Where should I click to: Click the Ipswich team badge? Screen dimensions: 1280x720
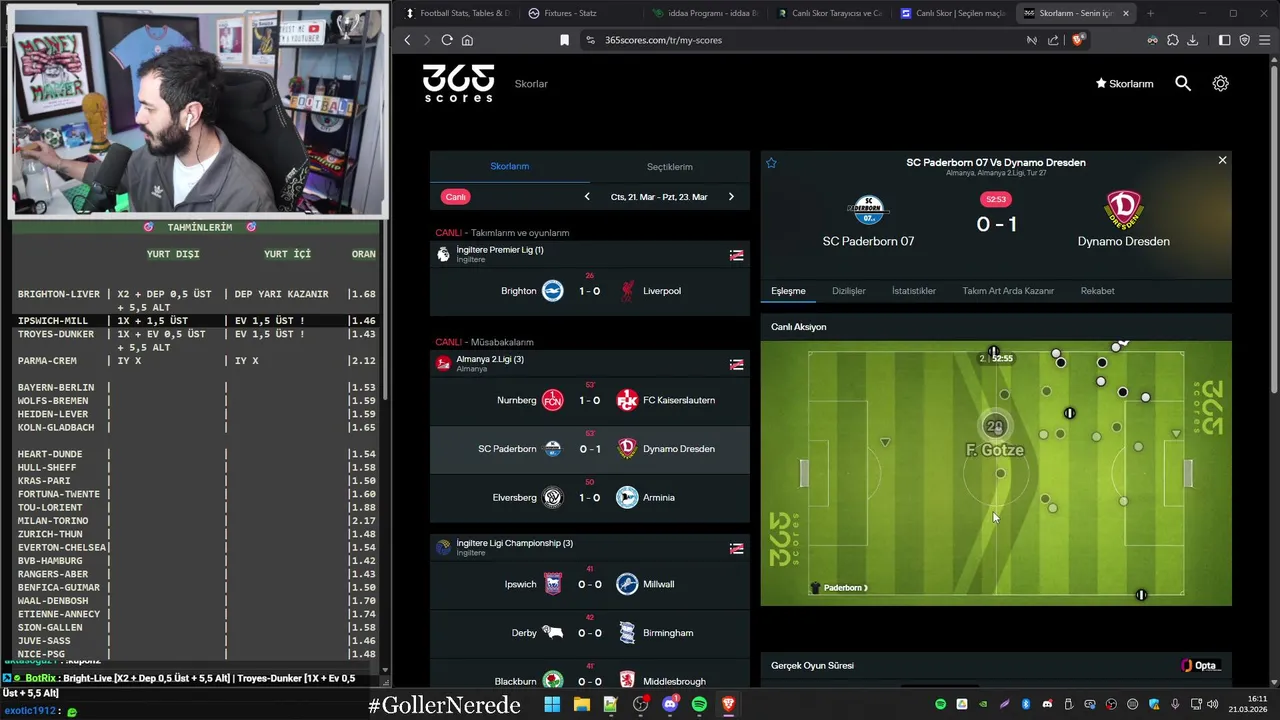click(553, 584)
